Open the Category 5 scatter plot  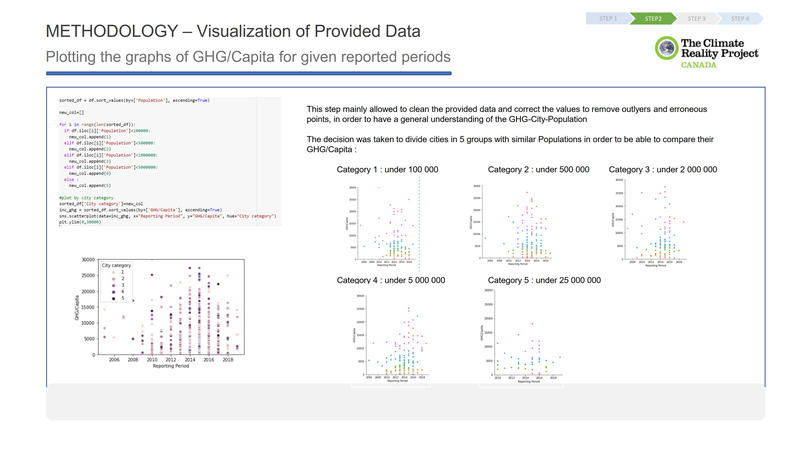click(522, 336)
